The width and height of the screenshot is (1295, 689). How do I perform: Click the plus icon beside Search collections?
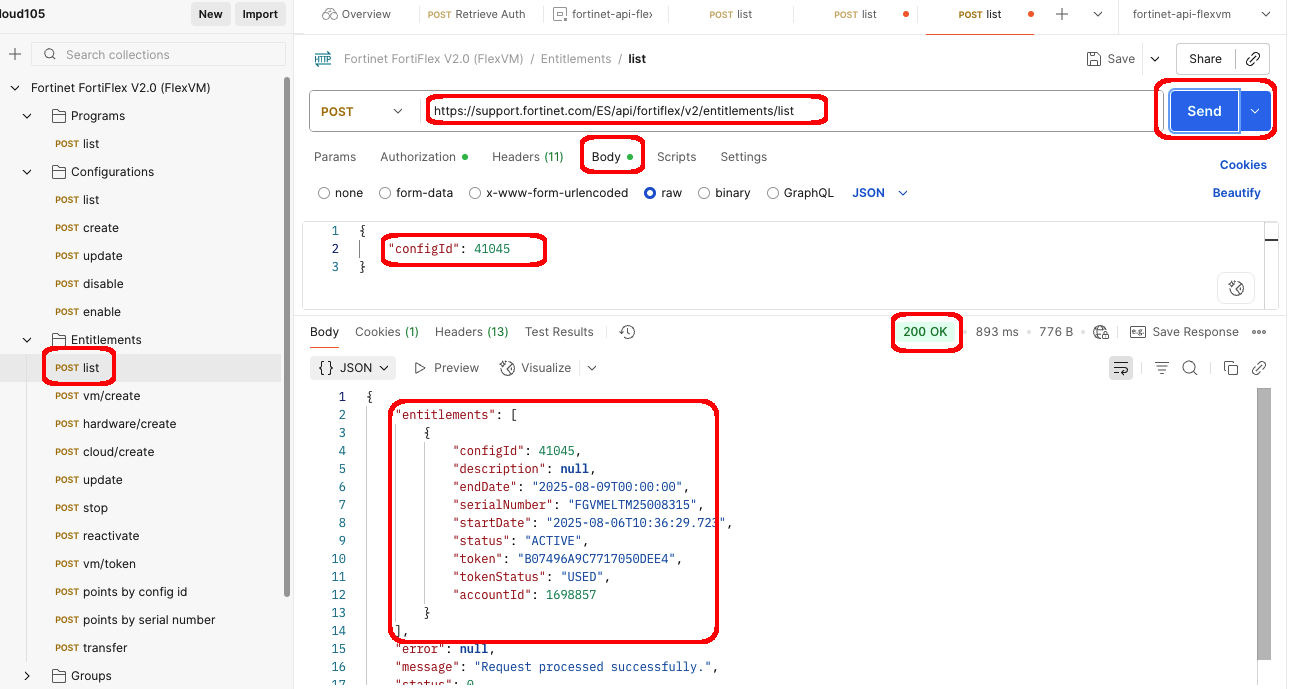coord(15,54)
